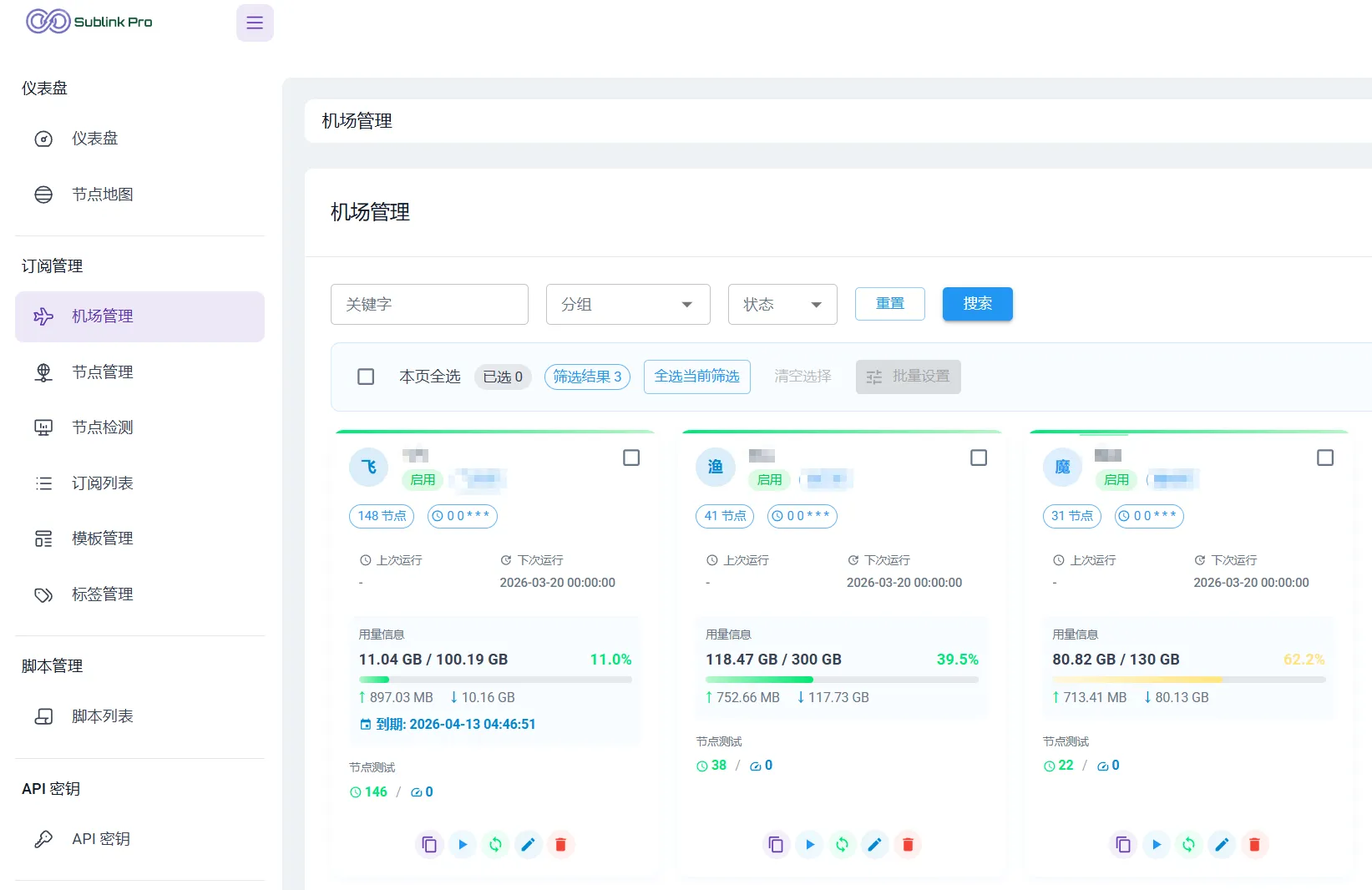Click edit pencil icon on 31-node card
Viewport: 1372px width, 890px height.
click(x=1221, y=845)
